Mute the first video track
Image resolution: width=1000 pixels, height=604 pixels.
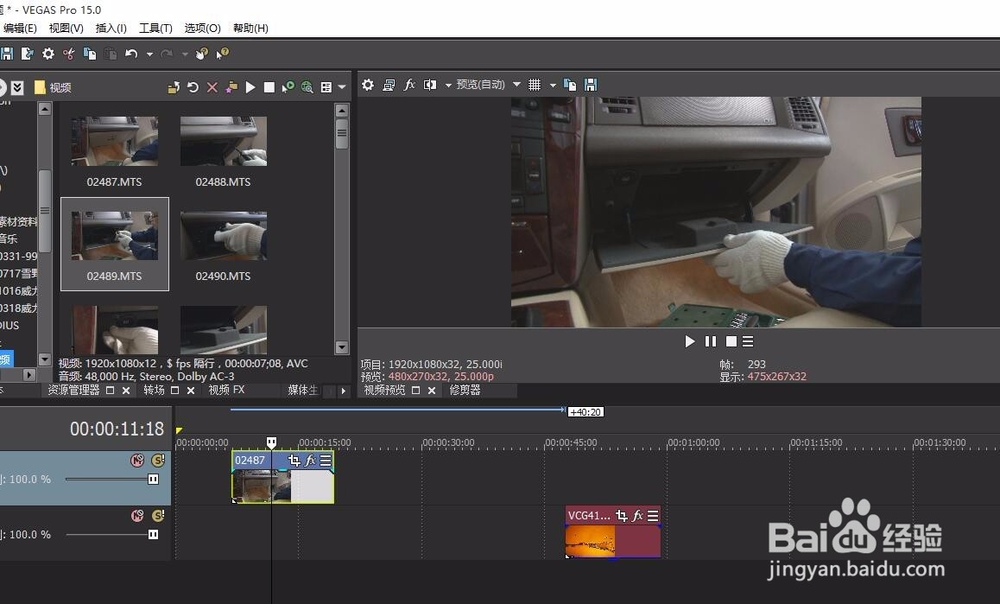click(137, 460)
